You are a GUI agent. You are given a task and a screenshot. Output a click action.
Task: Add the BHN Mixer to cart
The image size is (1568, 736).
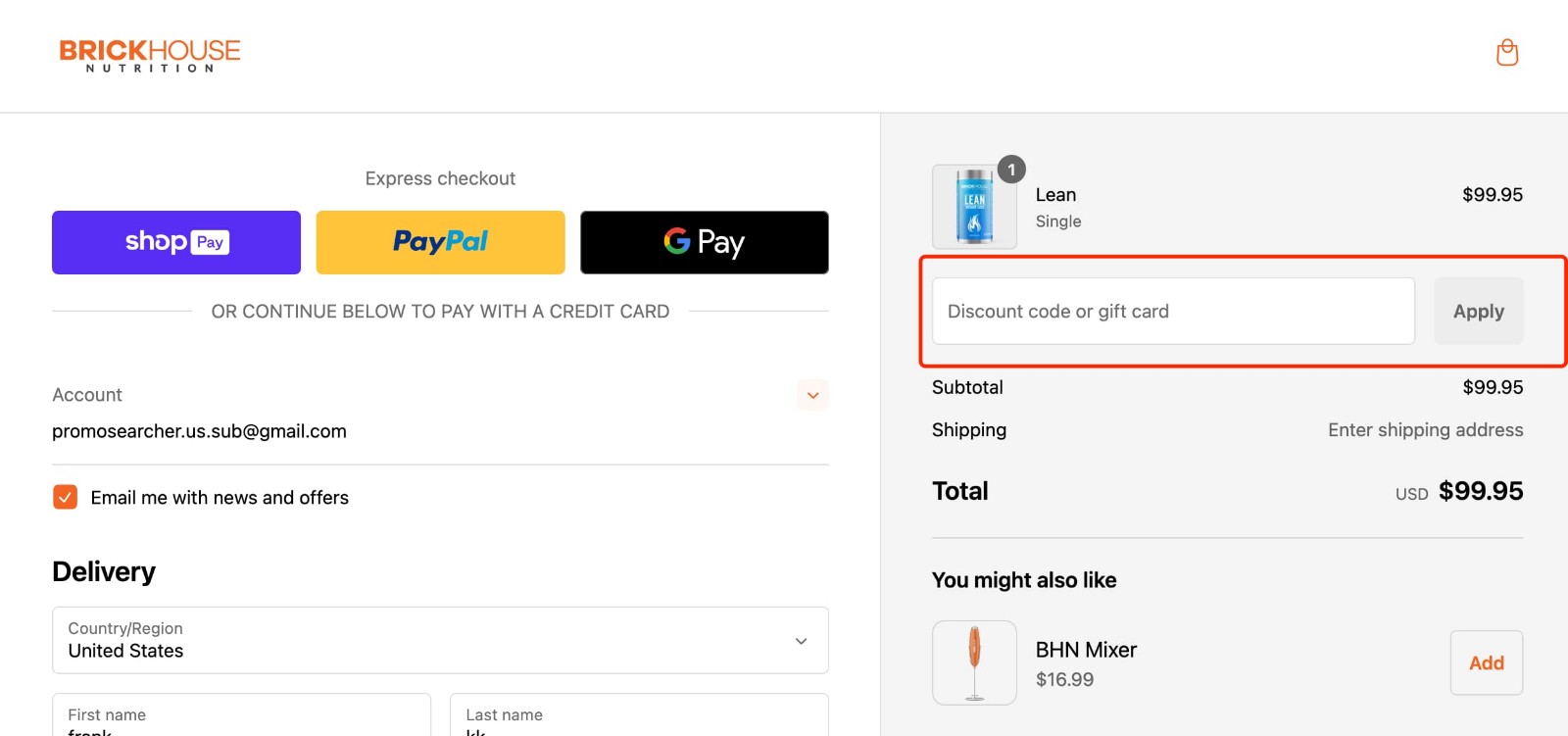[1487, 662]
